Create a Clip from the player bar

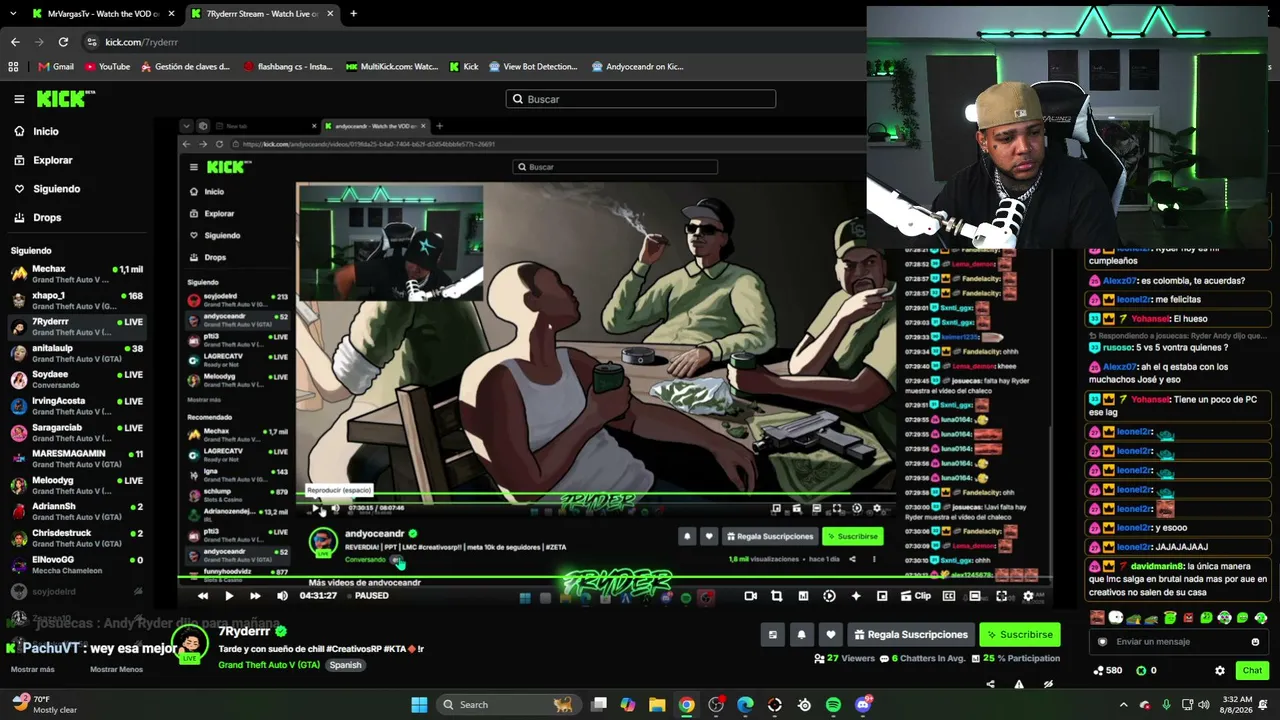point(916,596)
